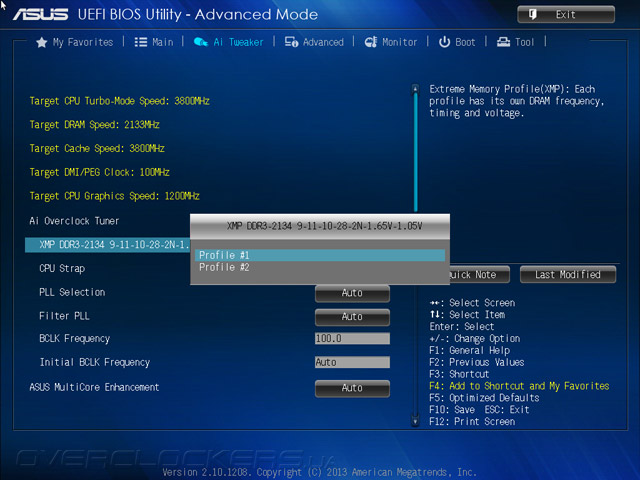The image size is (640, 480).
Task: Click the F2: Previous Values hint
Action: [477, 362]
